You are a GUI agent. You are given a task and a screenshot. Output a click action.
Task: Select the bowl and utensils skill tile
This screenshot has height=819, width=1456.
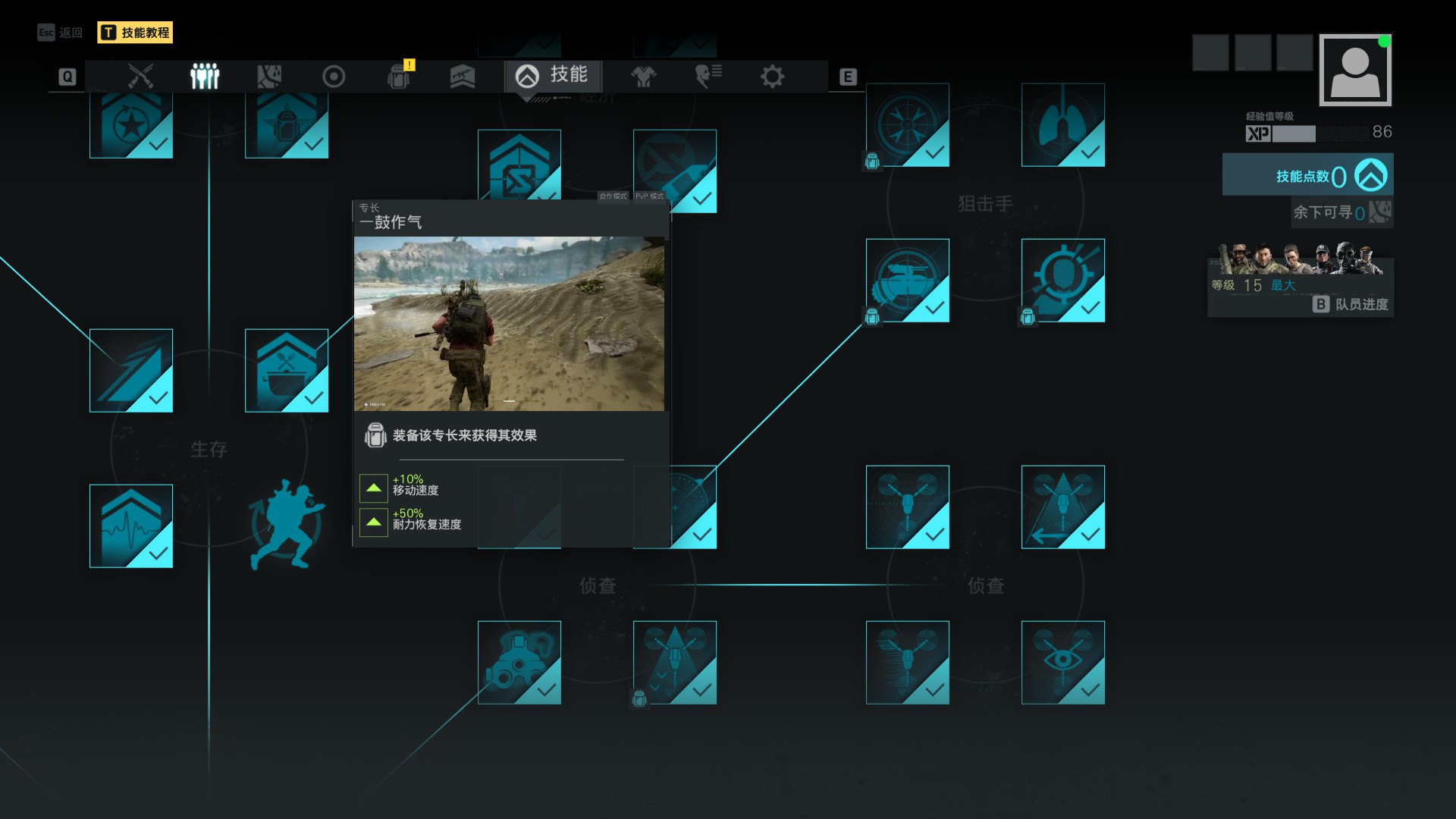click(x=287, y=370)
